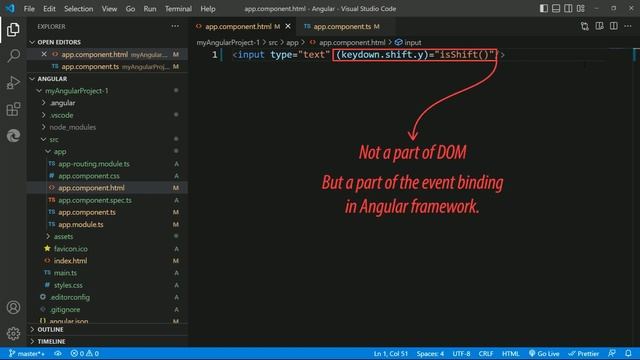The image size is (640, 360).
Task: Open the Help menu
Action: tap(208, 9)
